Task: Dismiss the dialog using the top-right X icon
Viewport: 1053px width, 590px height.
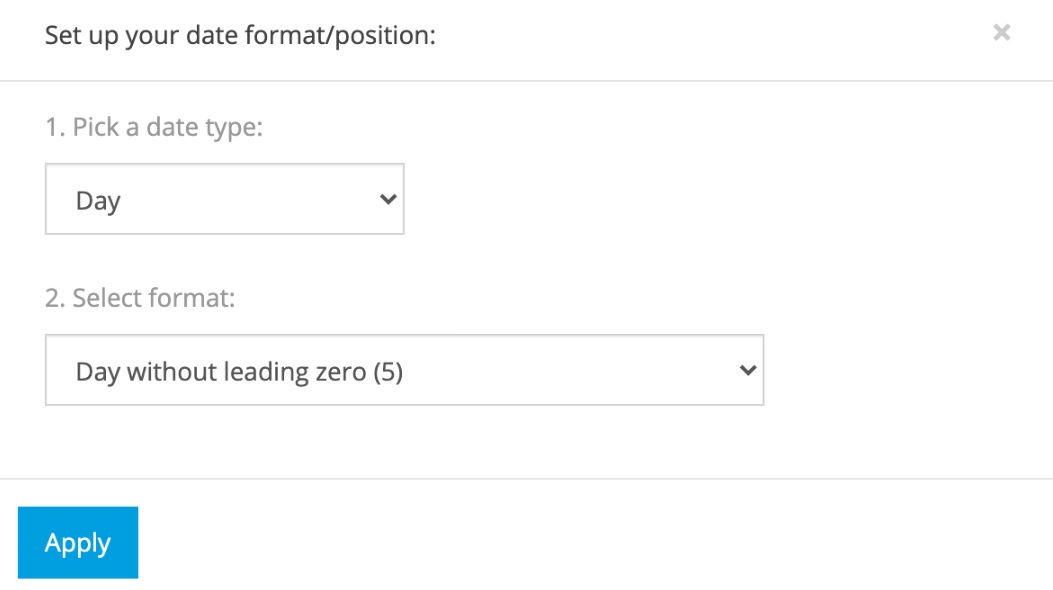Action: click(1001, 33)
